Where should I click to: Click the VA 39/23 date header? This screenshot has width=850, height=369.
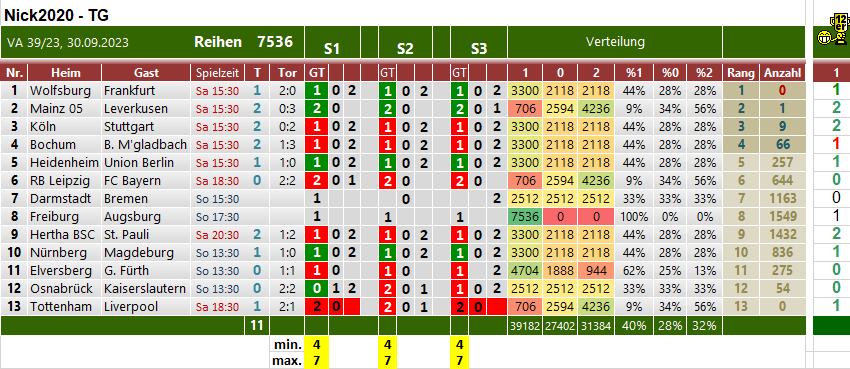(x=68, y=43)
